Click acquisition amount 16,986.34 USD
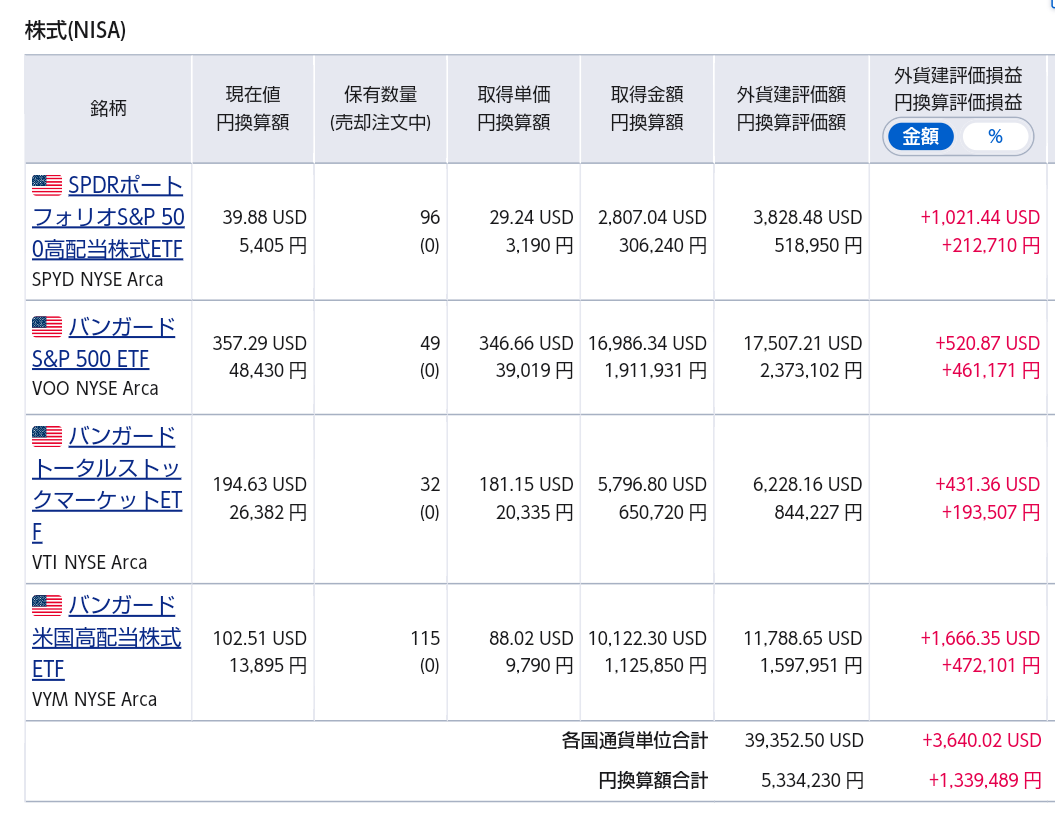Screen dimensions: 1055x815 point(647,343)
